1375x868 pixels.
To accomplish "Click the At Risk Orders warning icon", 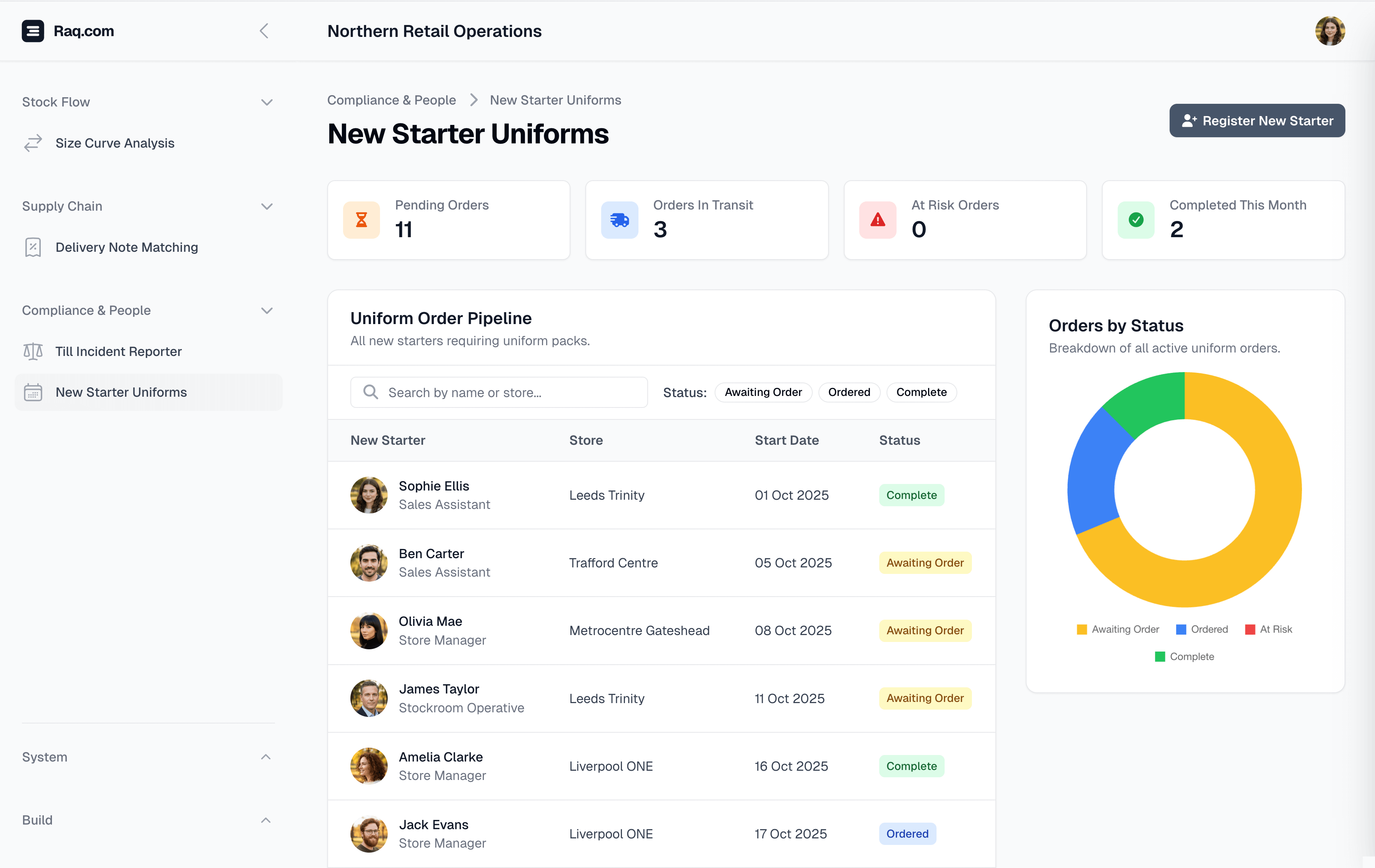I will (x=878, y=220).
